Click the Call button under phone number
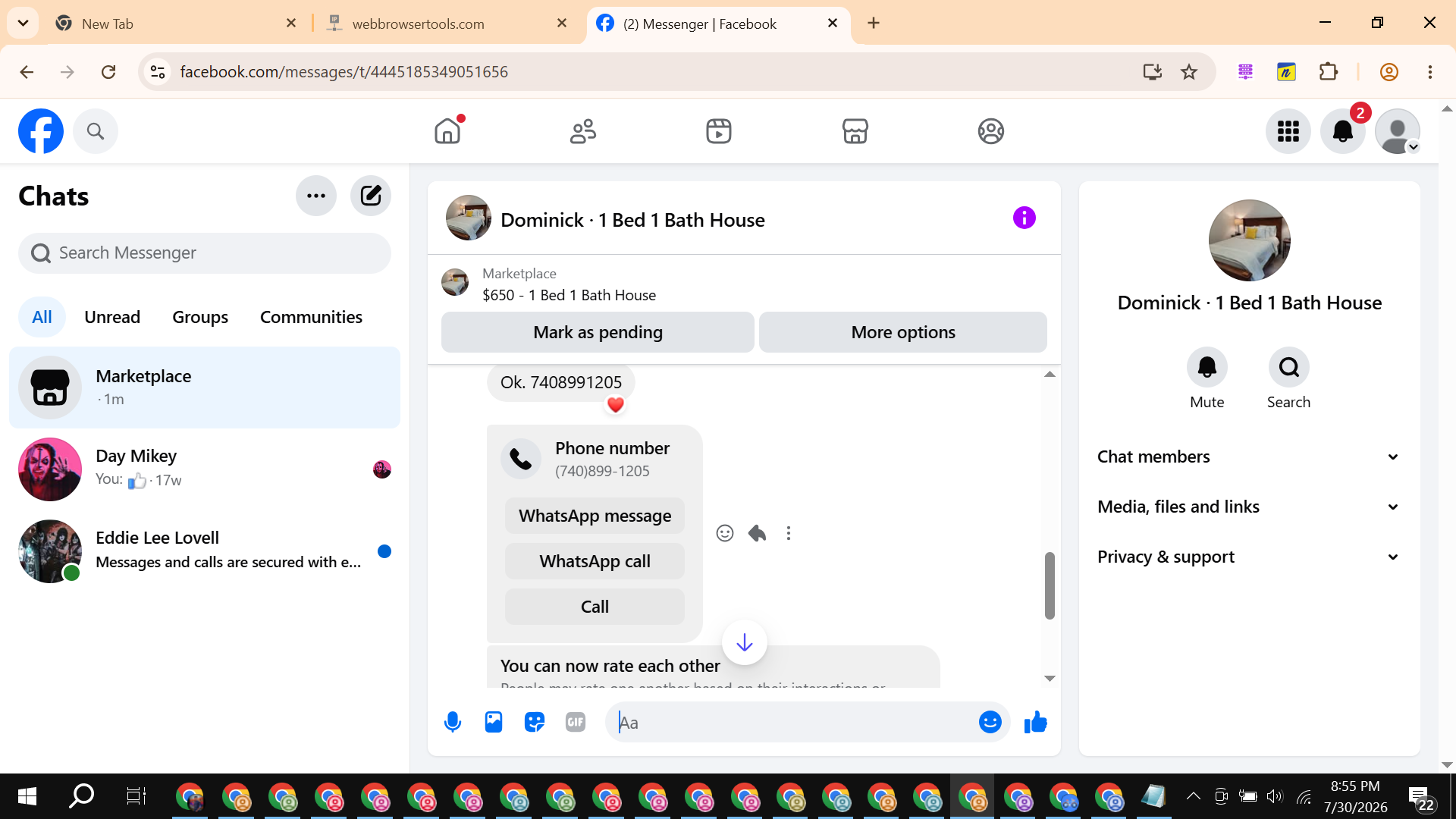The height and width of the screenshot is (819, 1456). (595, 607)
